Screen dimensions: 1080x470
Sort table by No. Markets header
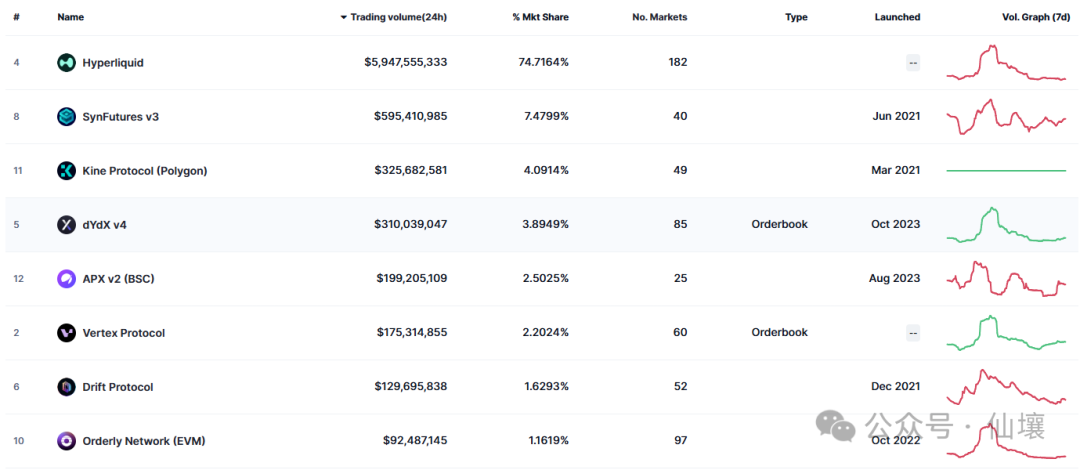click(x=659, y=17)
